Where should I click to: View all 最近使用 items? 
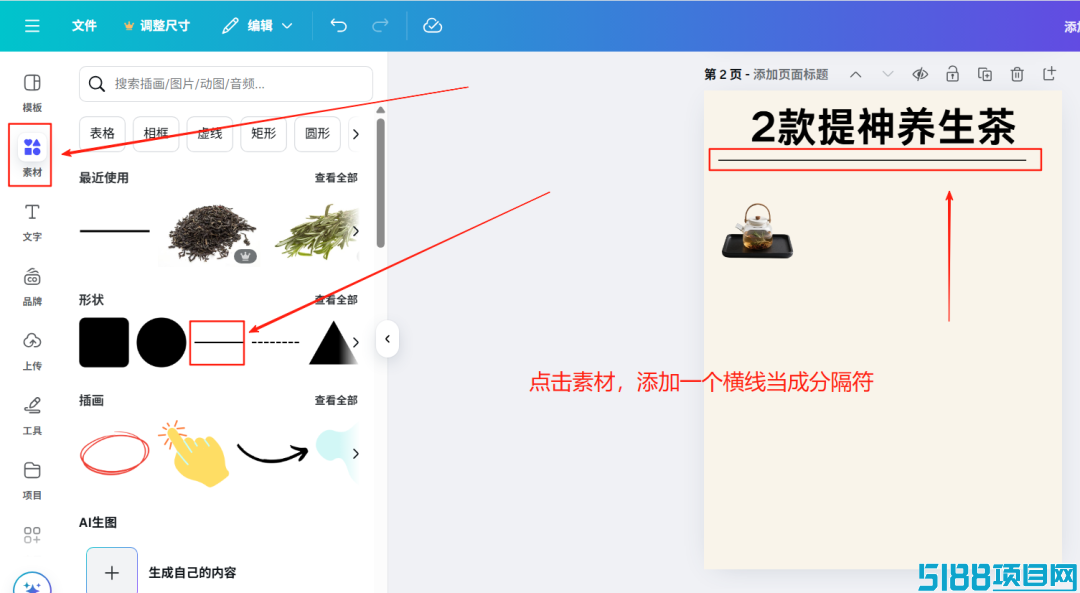point(336,178)
